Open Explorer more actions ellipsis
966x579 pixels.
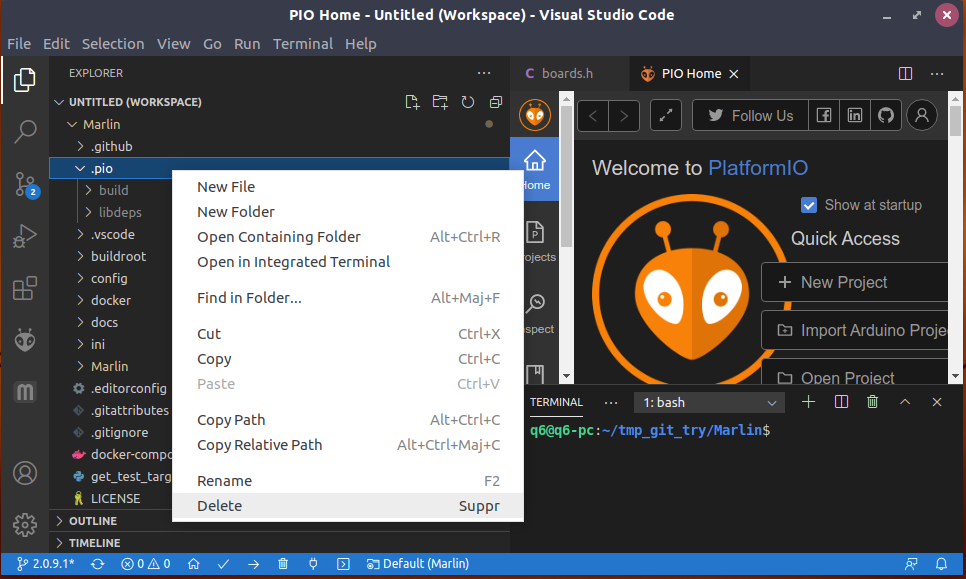pos(484,73)
